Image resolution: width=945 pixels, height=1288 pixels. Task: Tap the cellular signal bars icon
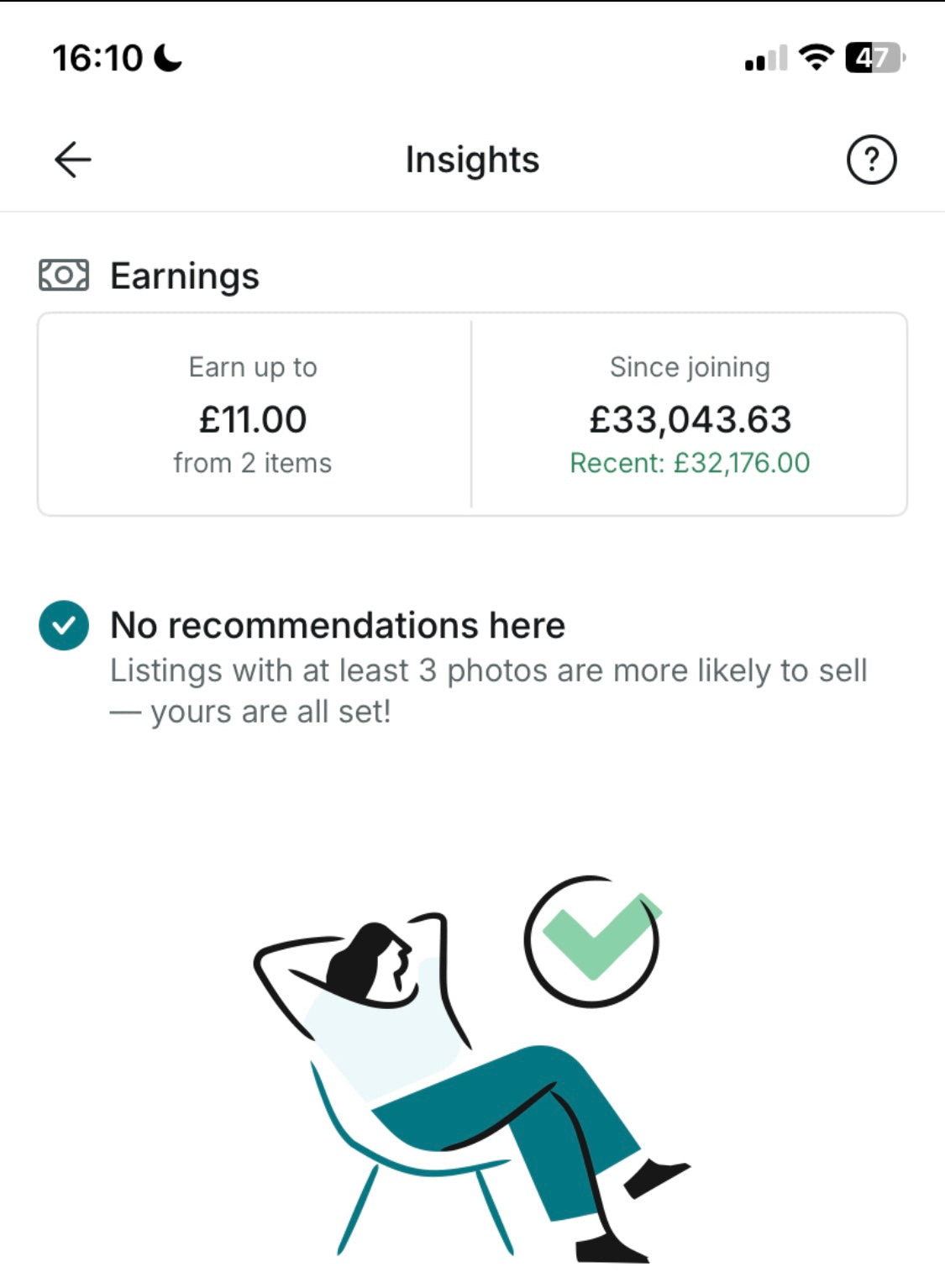(765, 59)
